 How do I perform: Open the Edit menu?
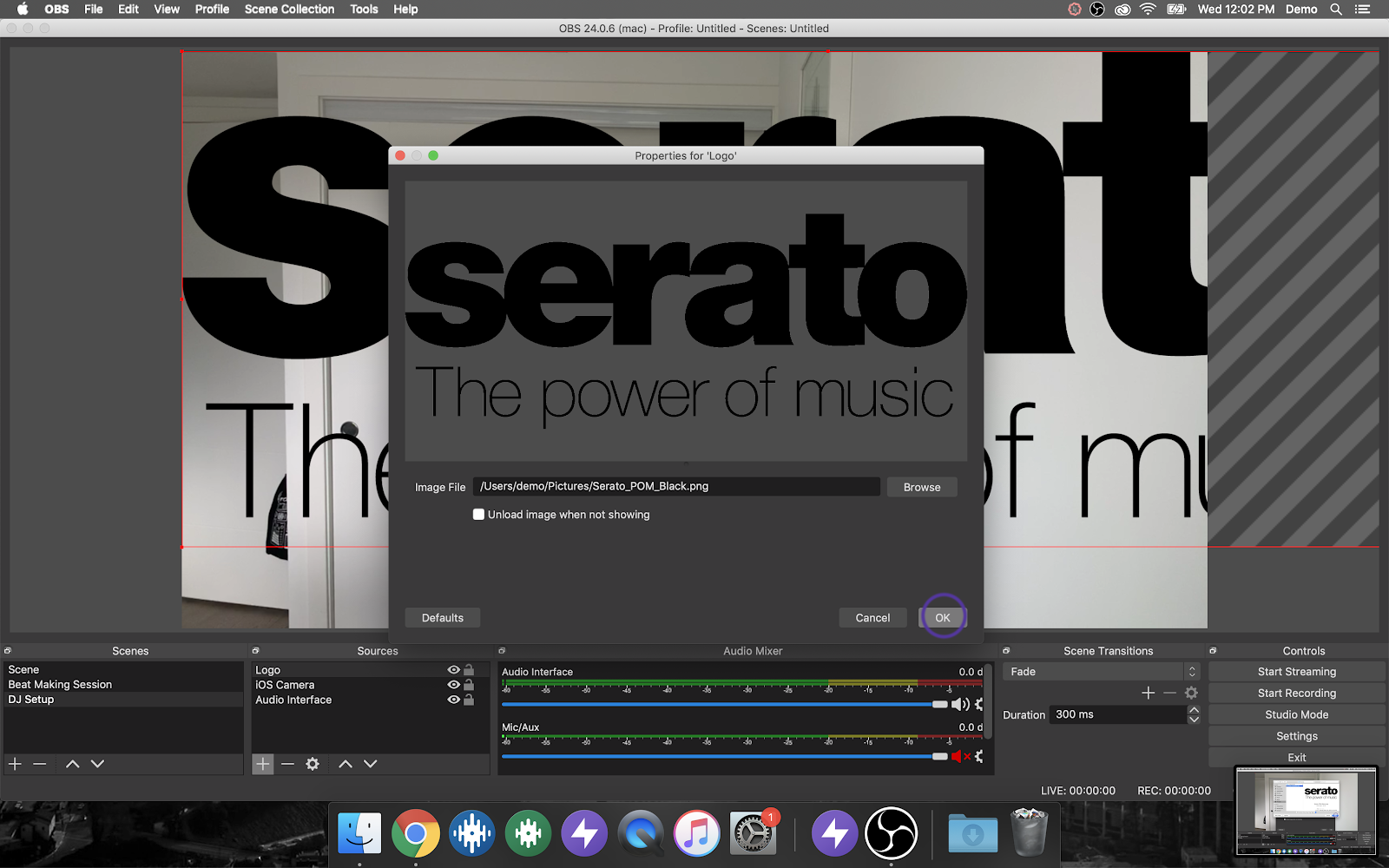point(128,10)
